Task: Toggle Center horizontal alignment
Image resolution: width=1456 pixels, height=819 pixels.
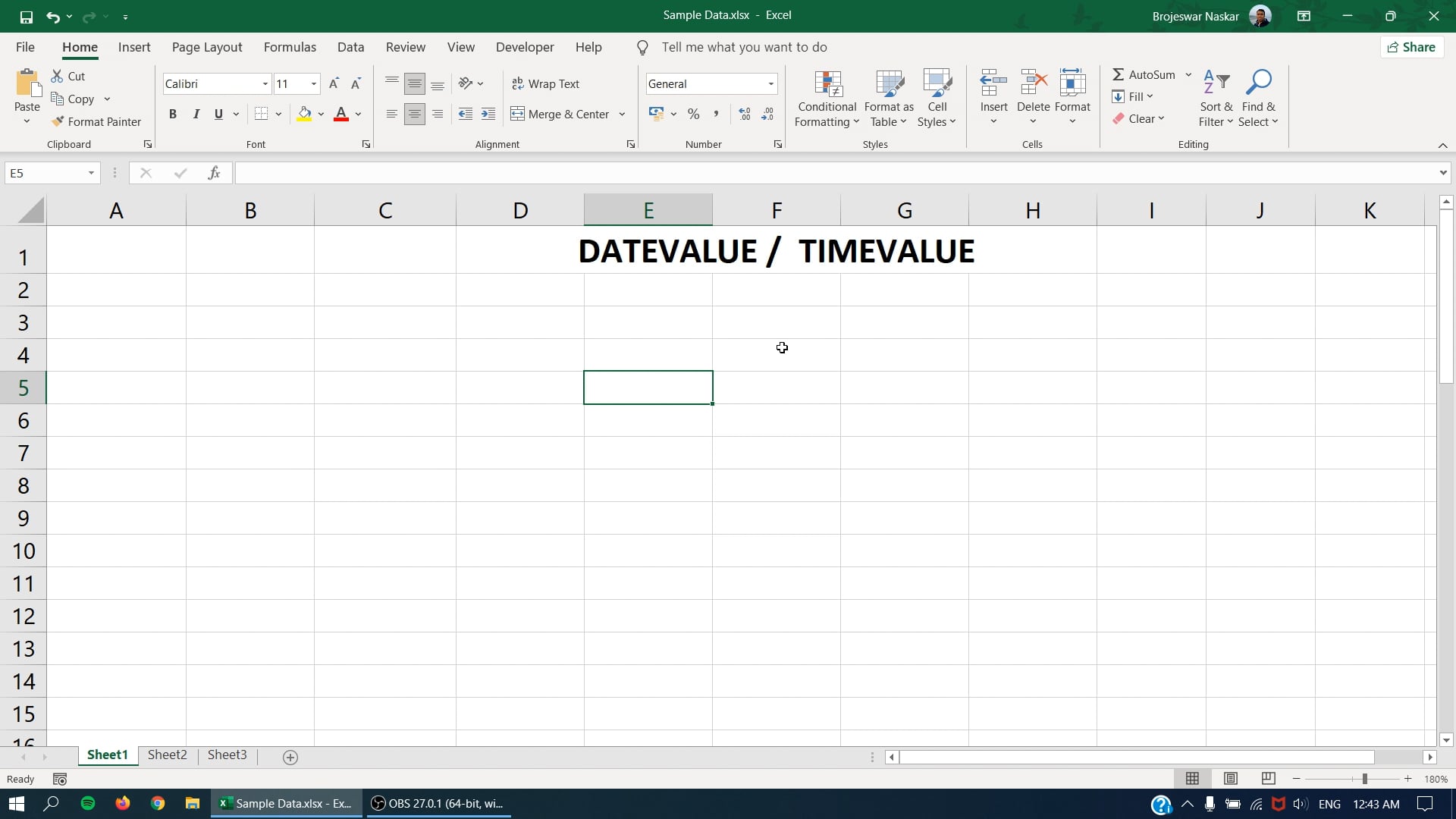Action: click(414, 114)
